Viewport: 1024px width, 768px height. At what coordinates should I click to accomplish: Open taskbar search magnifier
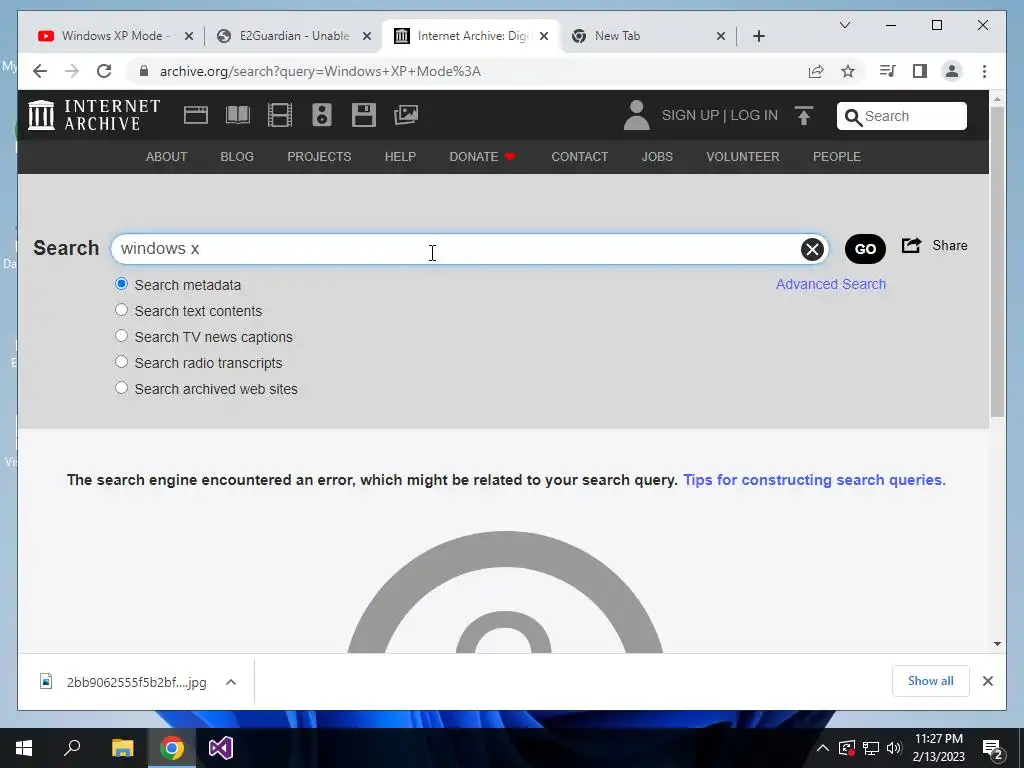[x=72, y=748]
